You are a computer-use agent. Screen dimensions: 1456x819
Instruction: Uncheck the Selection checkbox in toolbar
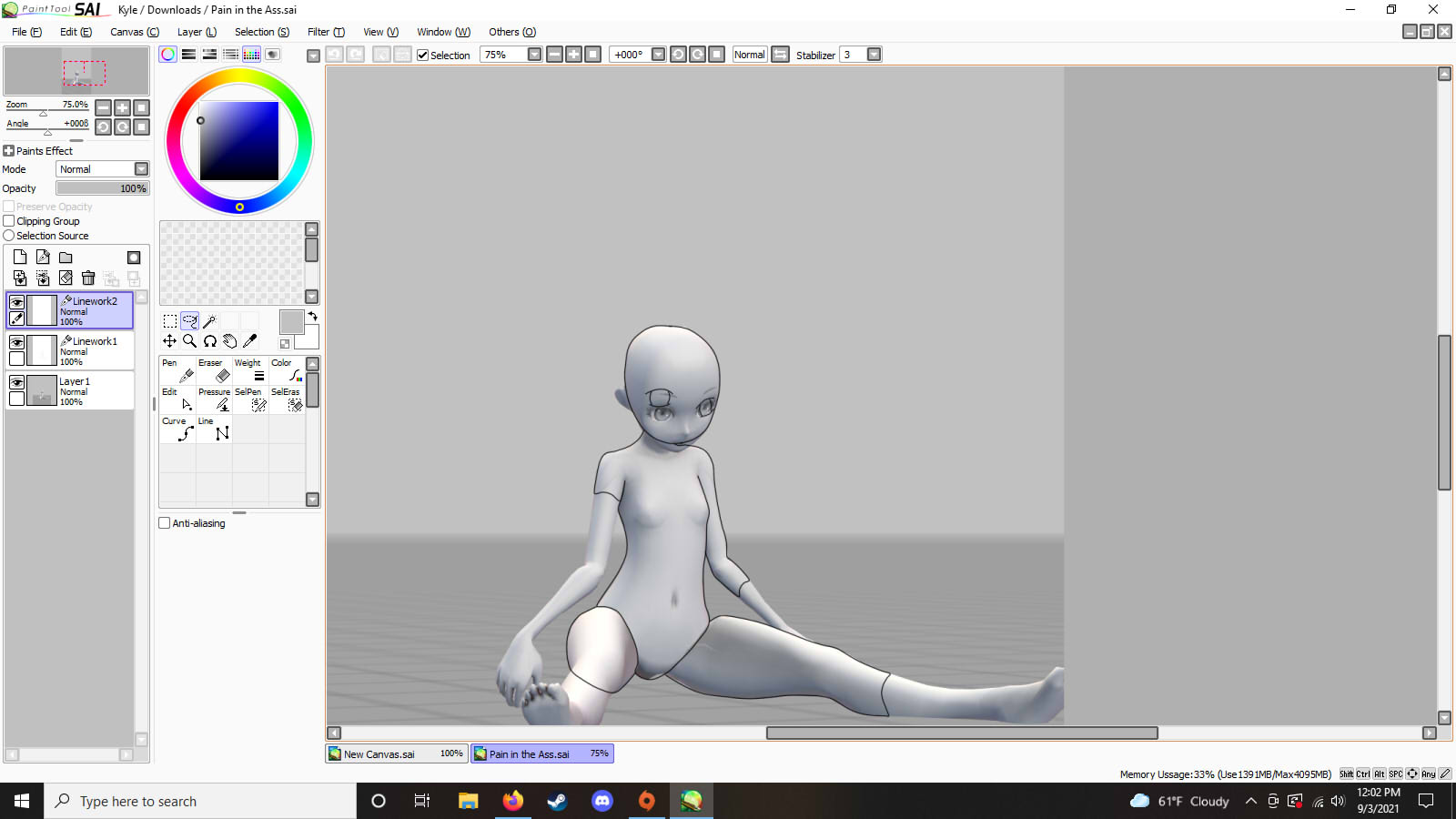[x=422, y=55]
